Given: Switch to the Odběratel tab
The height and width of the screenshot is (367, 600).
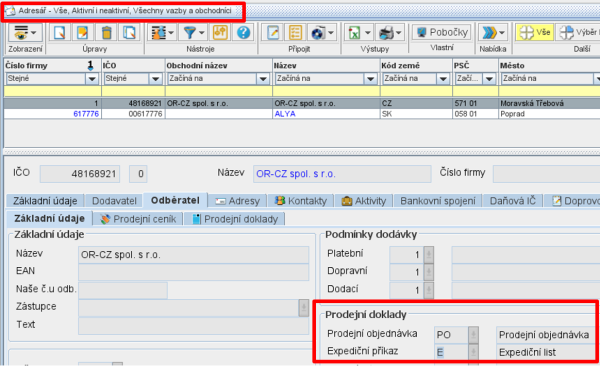Looking at the screenshot, I should [x=175, y=200].
